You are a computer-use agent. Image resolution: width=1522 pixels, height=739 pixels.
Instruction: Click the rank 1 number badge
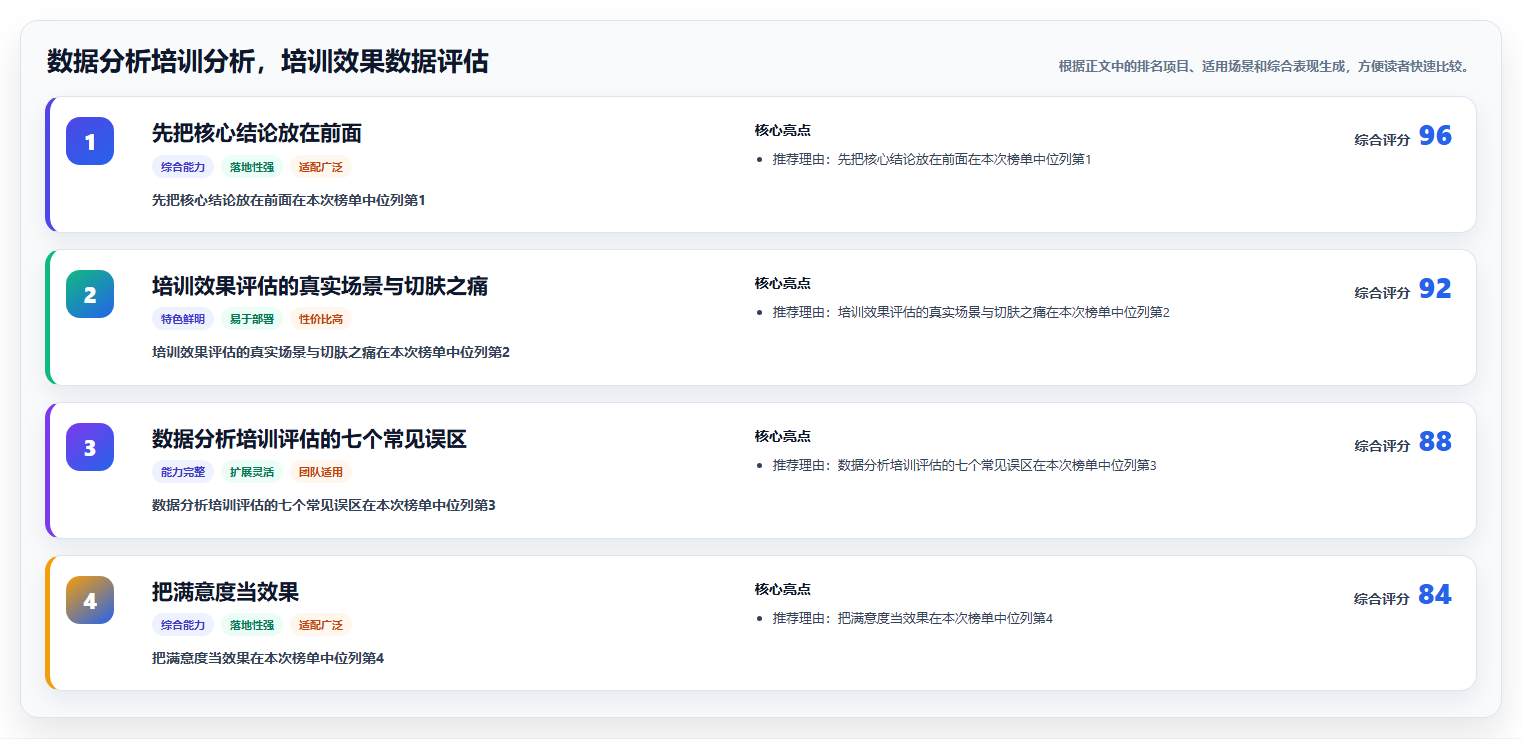90,141
